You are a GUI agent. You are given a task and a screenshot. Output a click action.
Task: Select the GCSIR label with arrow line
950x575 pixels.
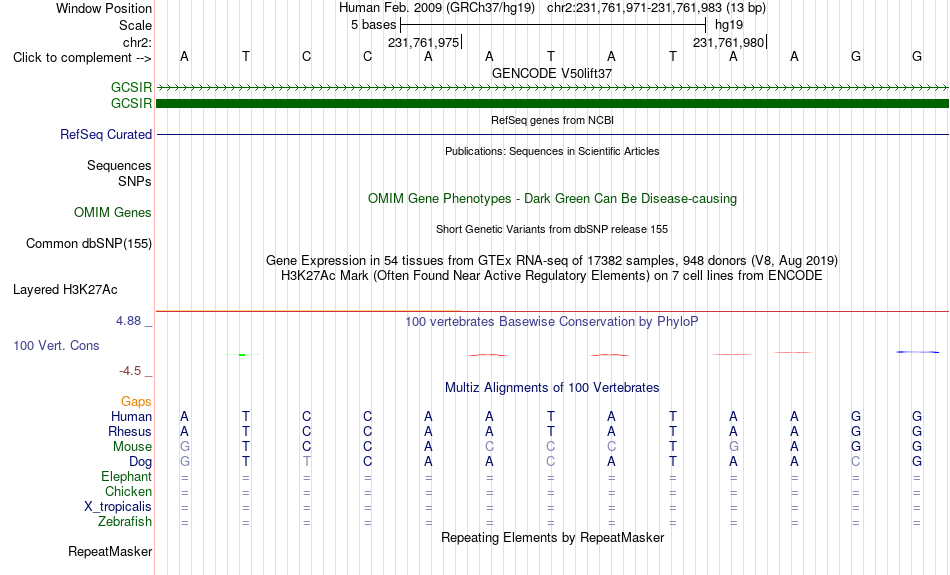131,87
